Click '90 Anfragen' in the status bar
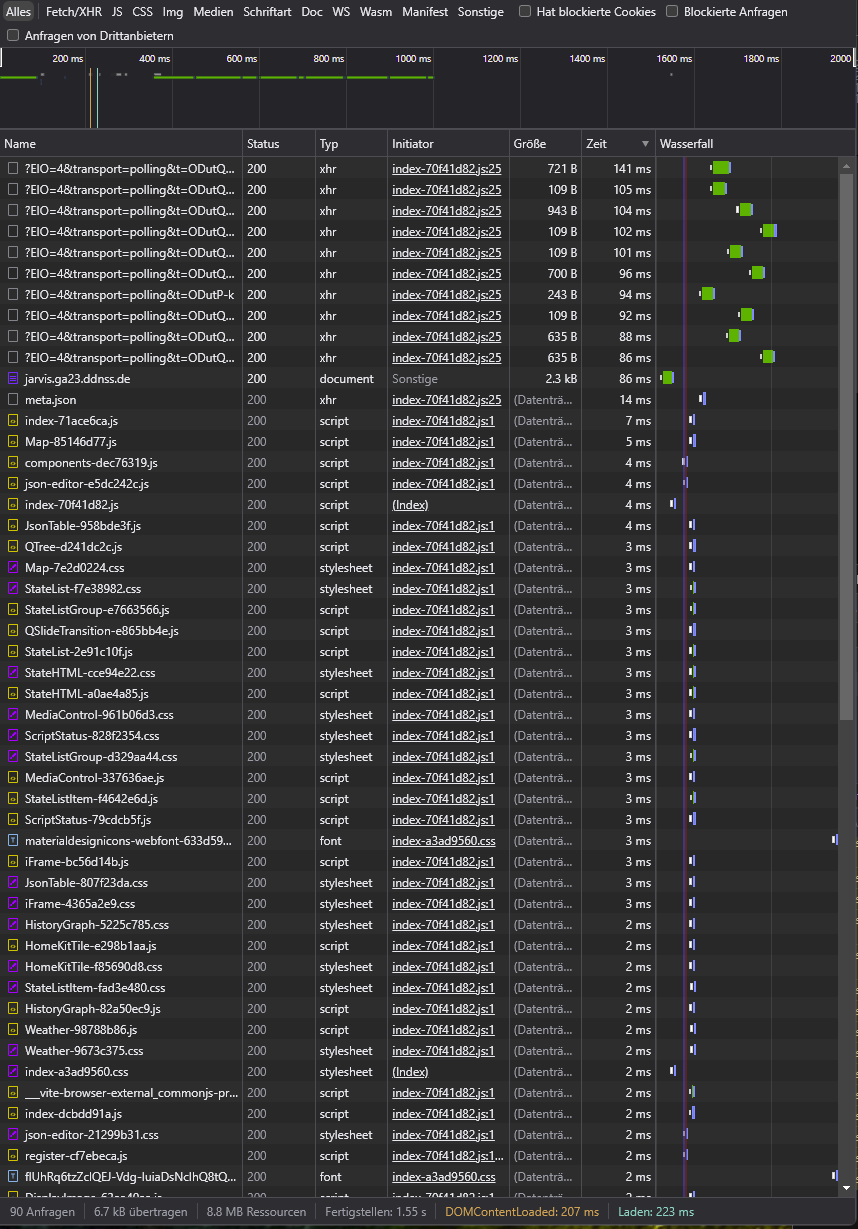 click(42, 1212)
